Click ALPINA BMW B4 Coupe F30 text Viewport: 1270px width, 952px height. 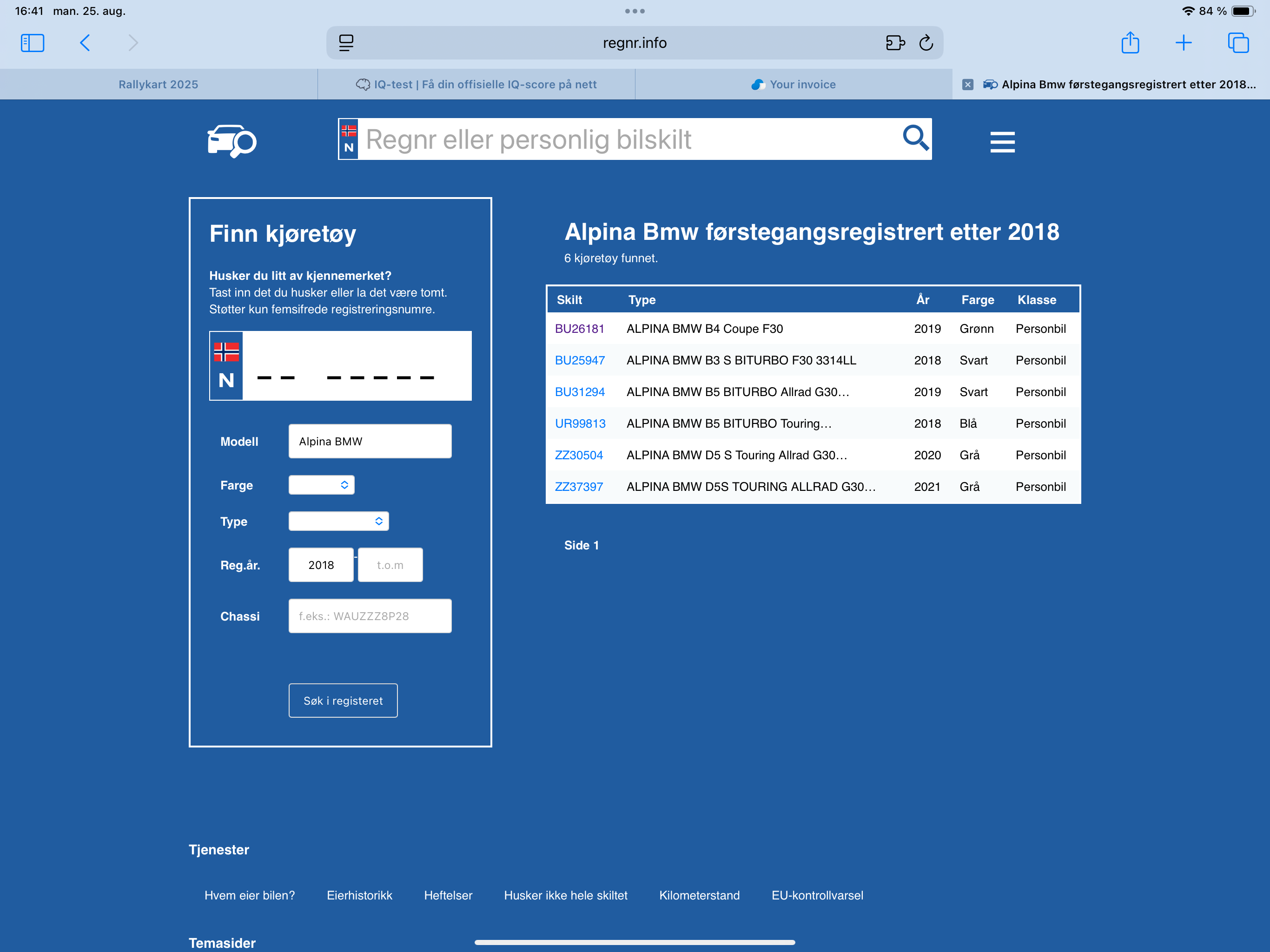click(x=704, y=329)
